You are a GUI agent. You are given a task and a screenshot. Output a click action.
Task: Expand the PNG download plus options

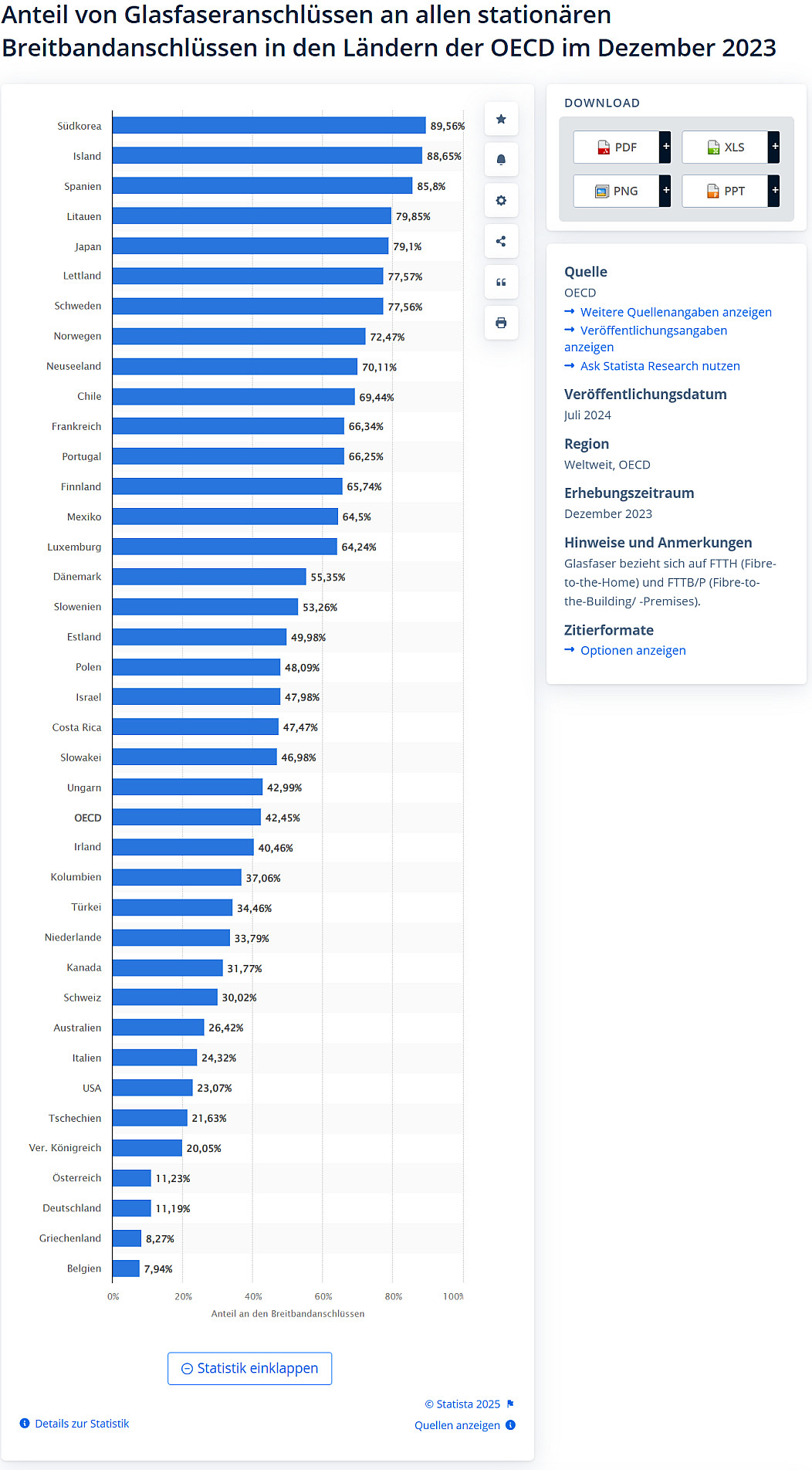(665, 191)
